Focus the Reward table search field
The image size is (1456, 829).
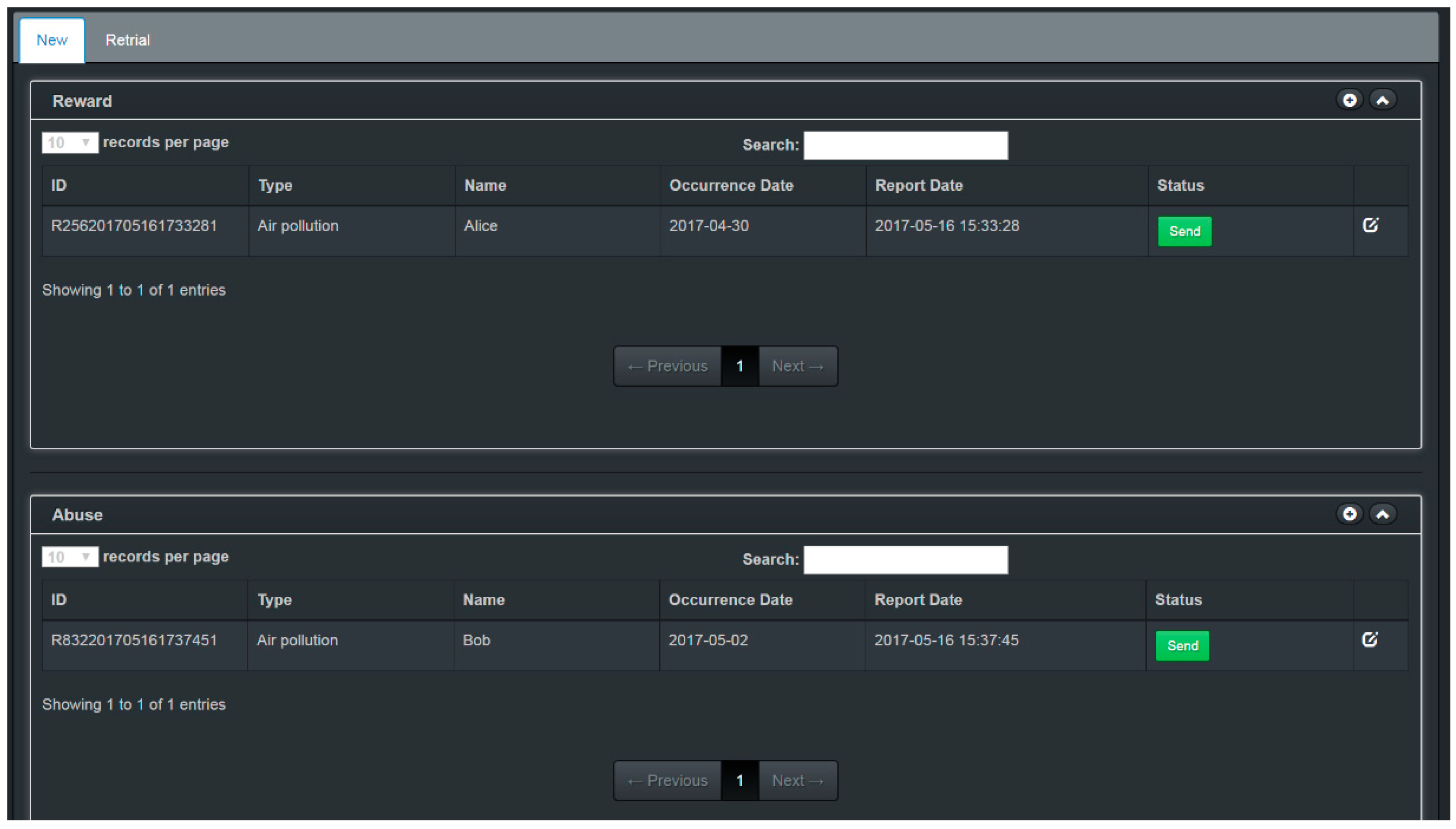click(905, 145)
